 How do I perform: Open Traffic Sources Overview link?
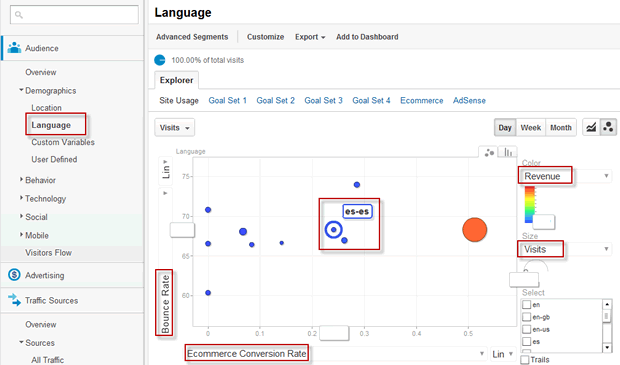pyautogui.click(x=41, y=324)
